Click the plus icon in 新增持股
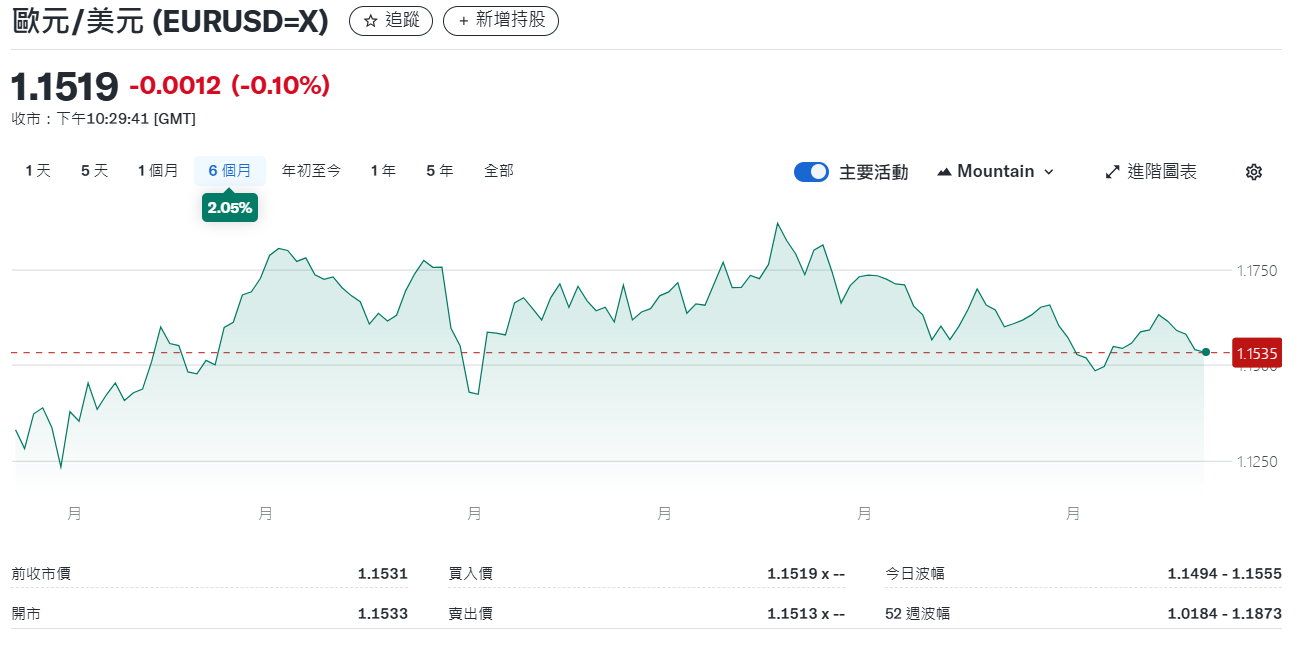Viewport: 1306px width, 659px height. (463, 21)
